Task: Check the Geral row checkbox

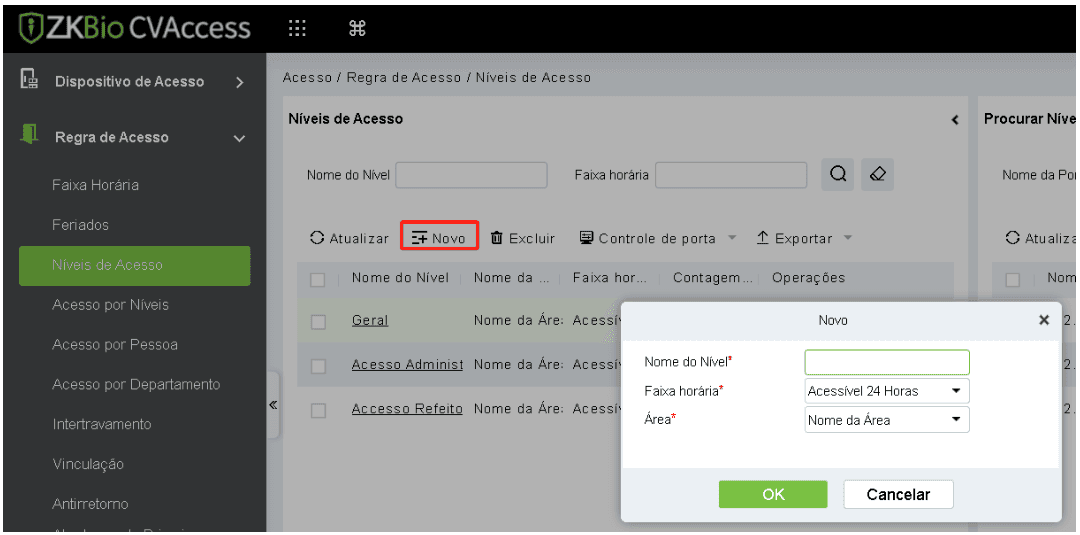Action: [318, 322]
